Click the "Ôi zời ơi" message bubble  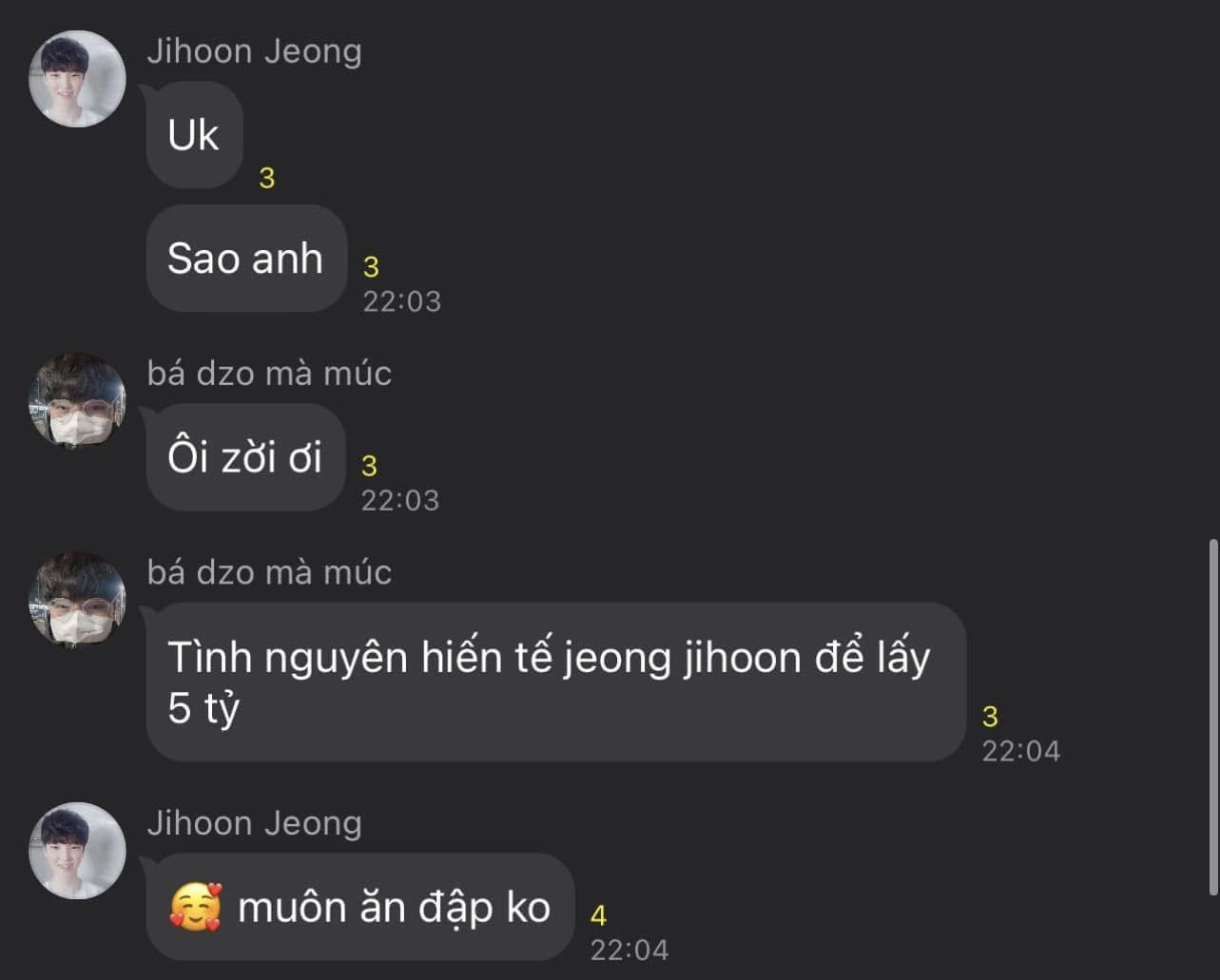coord(245,458)
